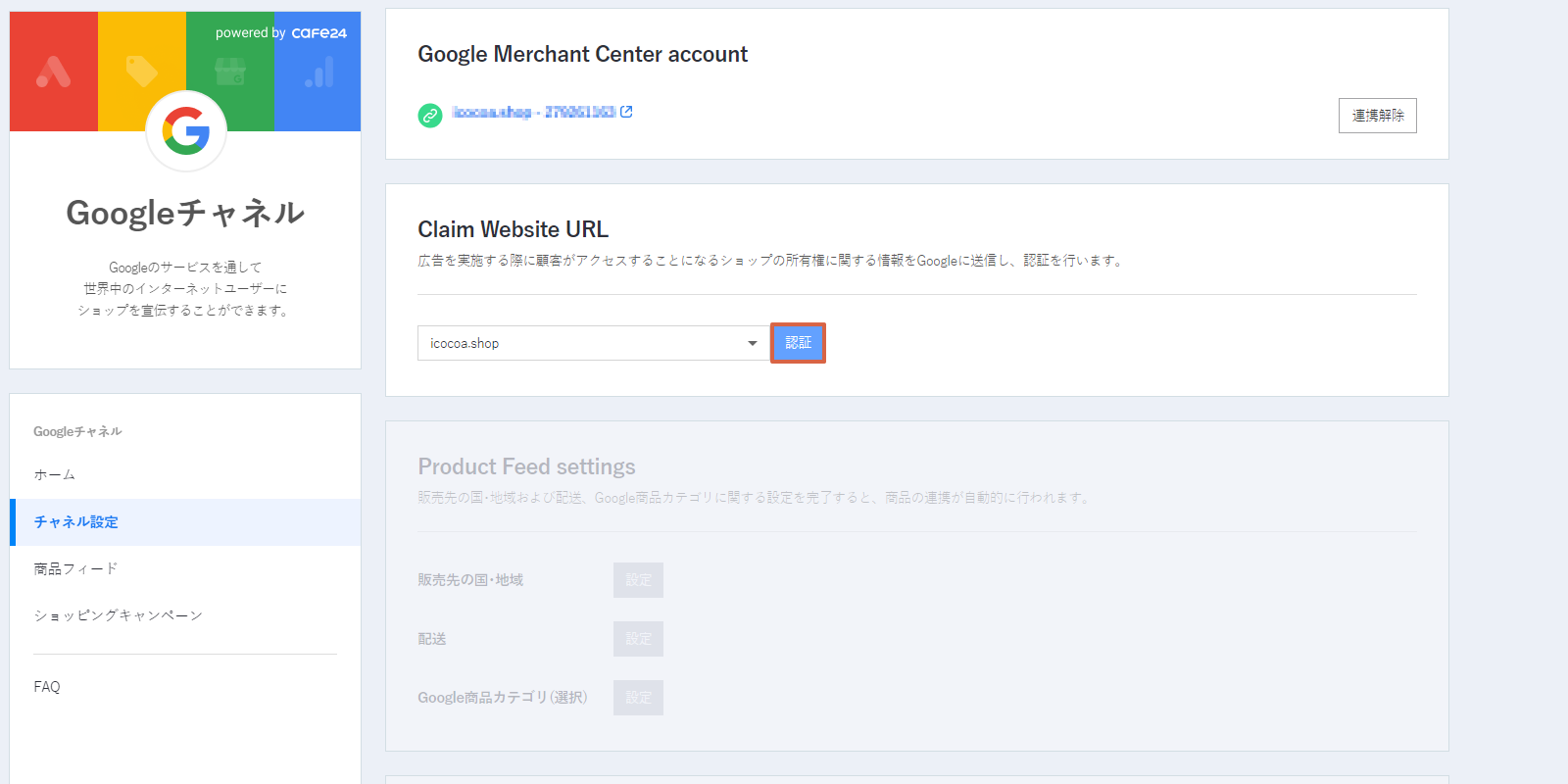
Task: Click the linked Merchant Center account name
Action: click(x=534, y=112)
